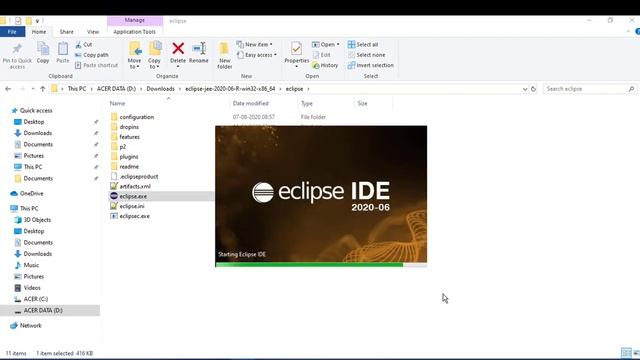Sort by Name column header

(x=117, y=104)
